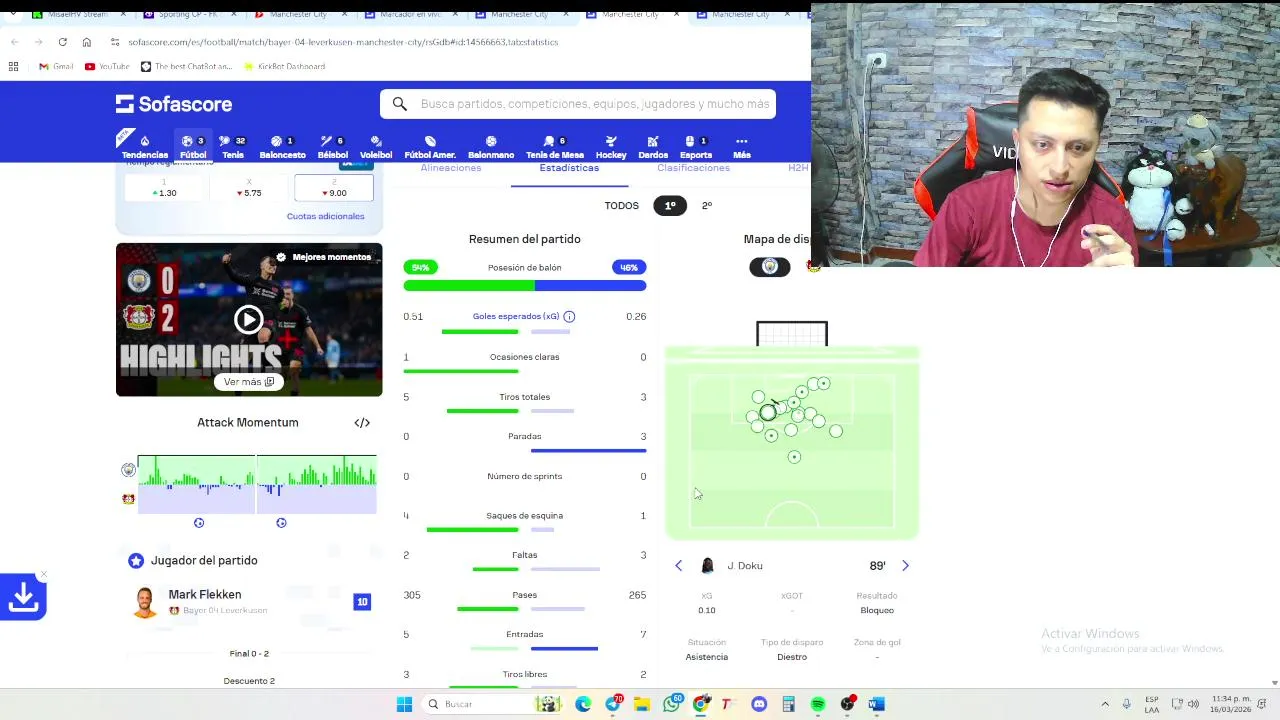Open the Tenis sport section
The width and height of the screenshot is (1280, 720).
coord(233,147)
